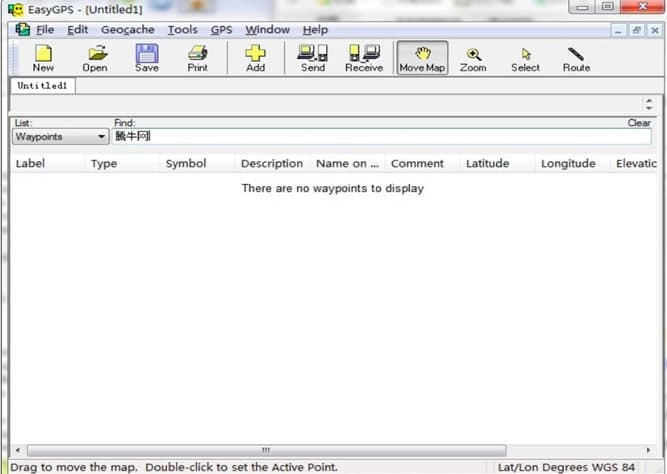Open the Edit menu
667x474 pixels.
pos(77,30)
